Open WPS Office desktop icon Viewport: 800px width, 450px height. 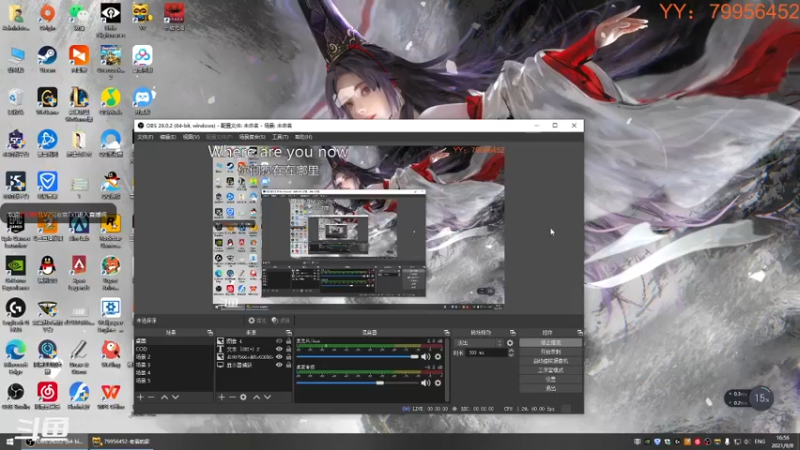tap(110, 396)
